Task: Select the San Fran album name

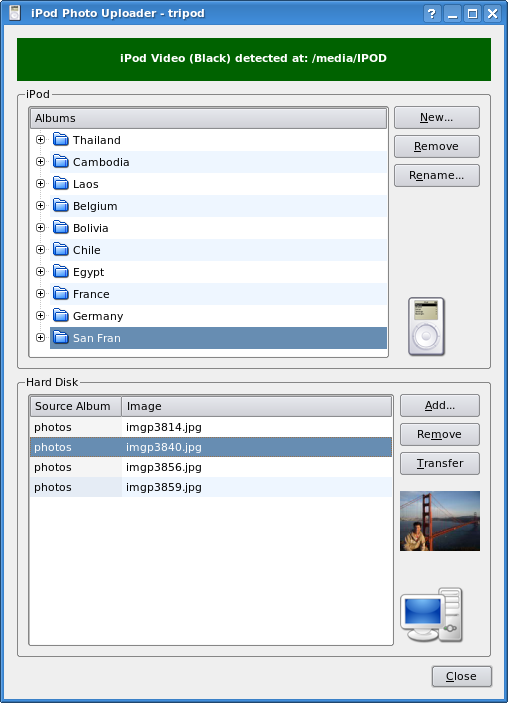Action: (x=97, y=338)
